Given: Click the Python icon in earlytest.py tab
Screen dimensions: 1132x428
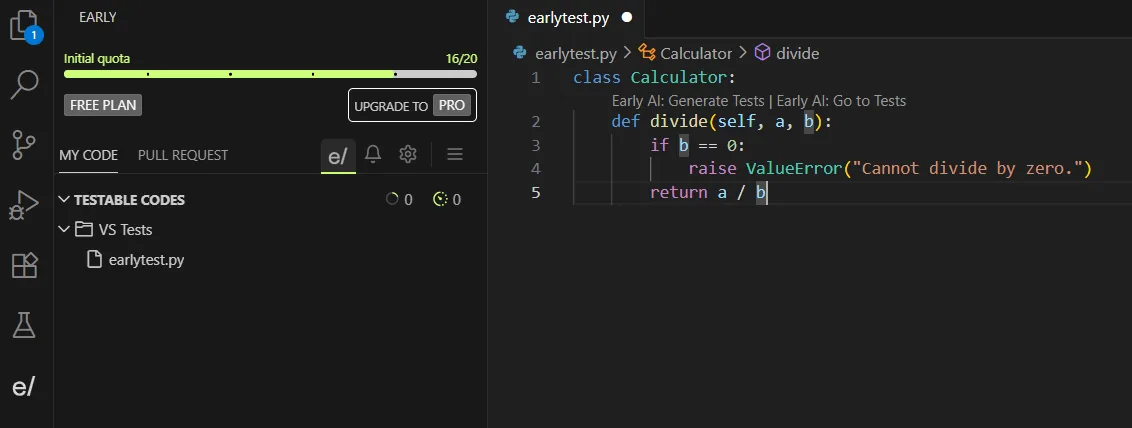Looking at the screenshot, I should click(513, 17).
